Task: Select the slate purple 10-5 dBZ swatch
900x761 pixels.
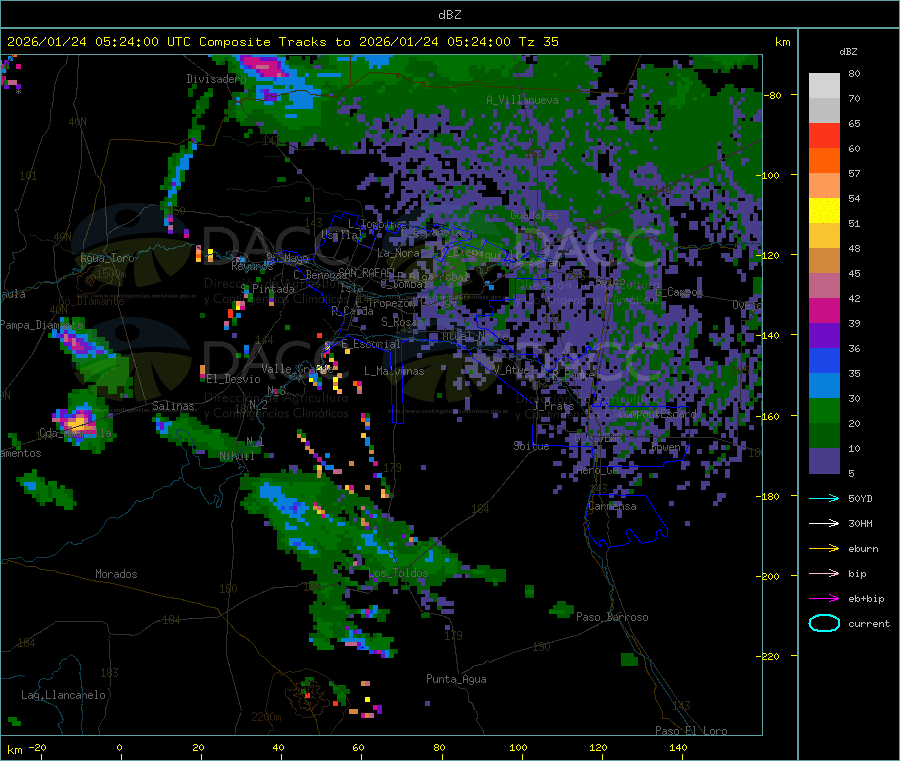Action: (x=824, y=461)
